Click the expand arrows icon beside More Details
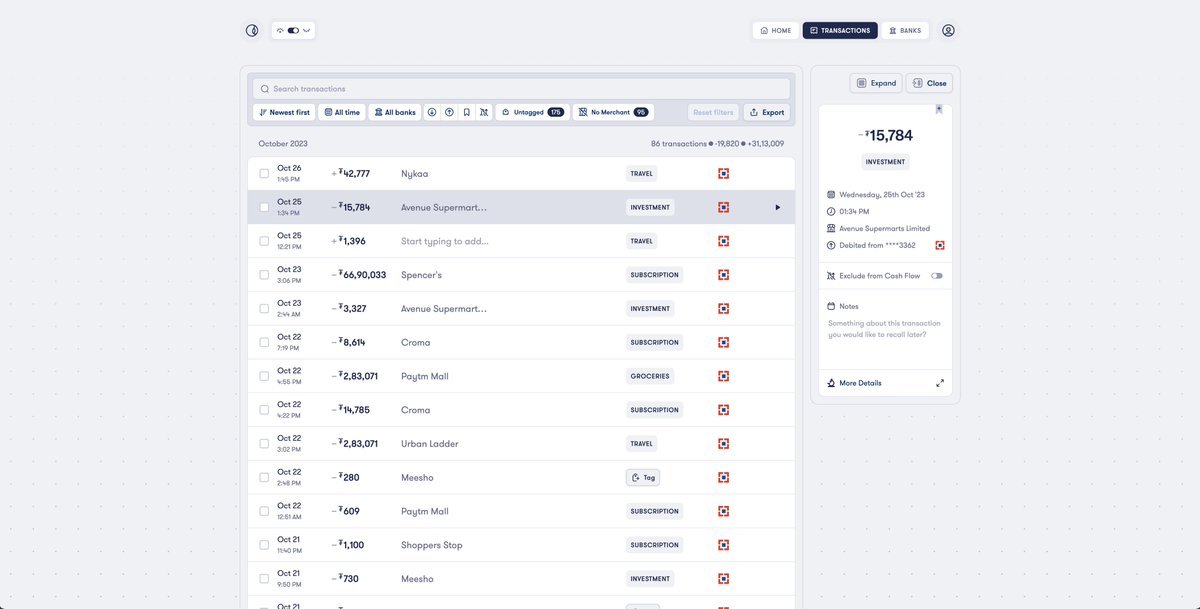This screenshot has width=1200, height=609. [939, 383]
